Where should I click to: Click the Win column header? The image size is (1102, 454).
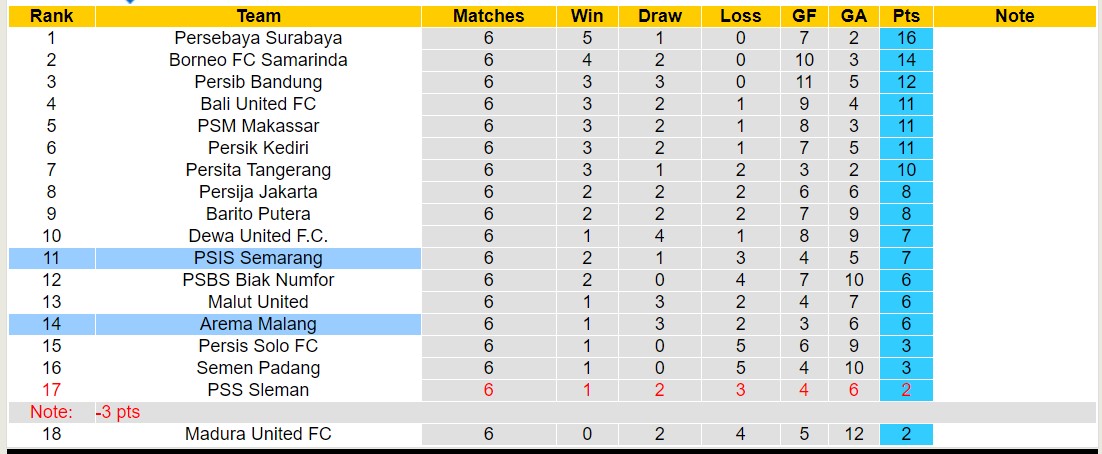[587, 16]
